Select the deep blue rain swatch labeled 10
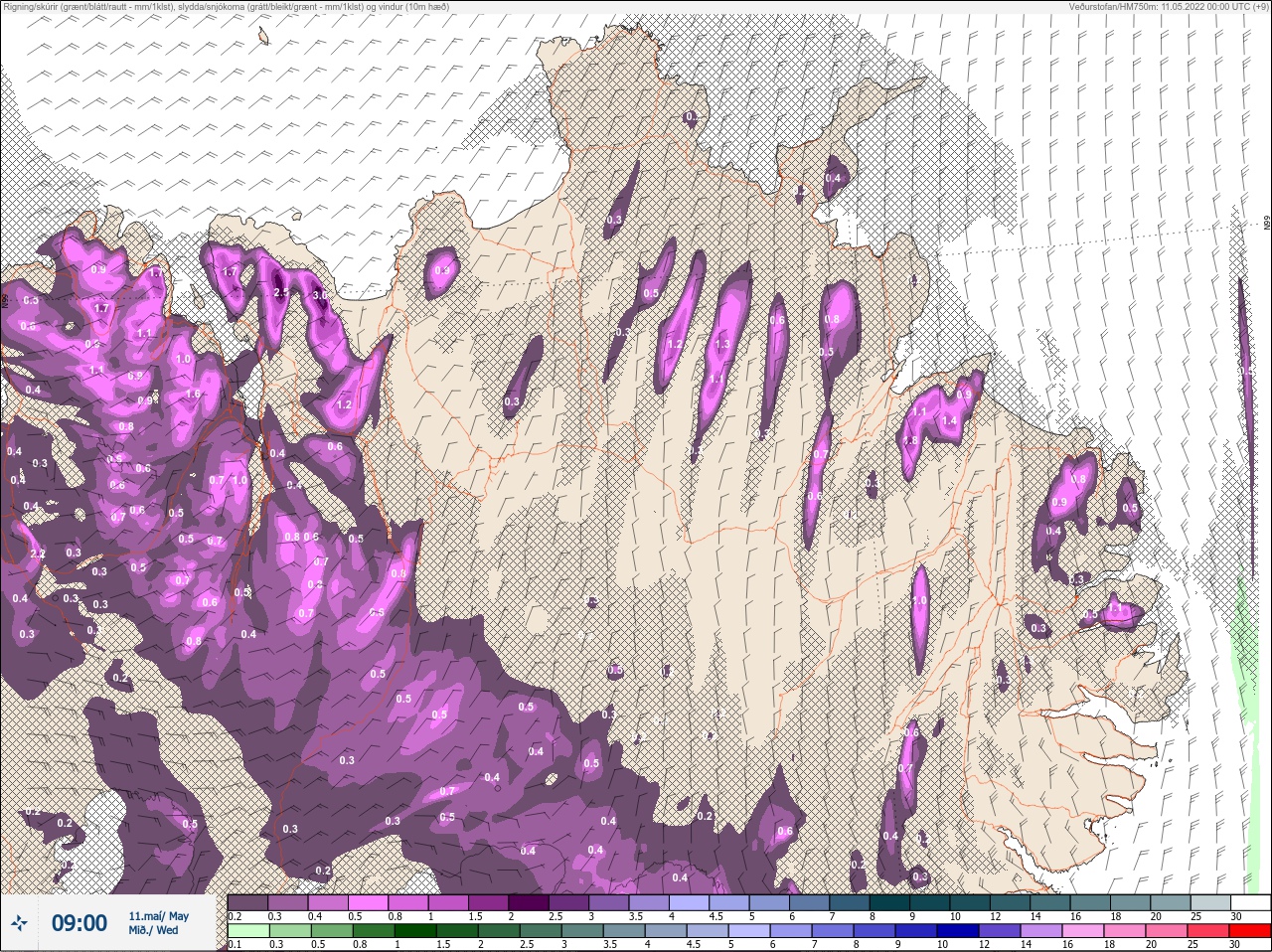The width and height of the screenshot is (1272, 952). coord(958,932)
